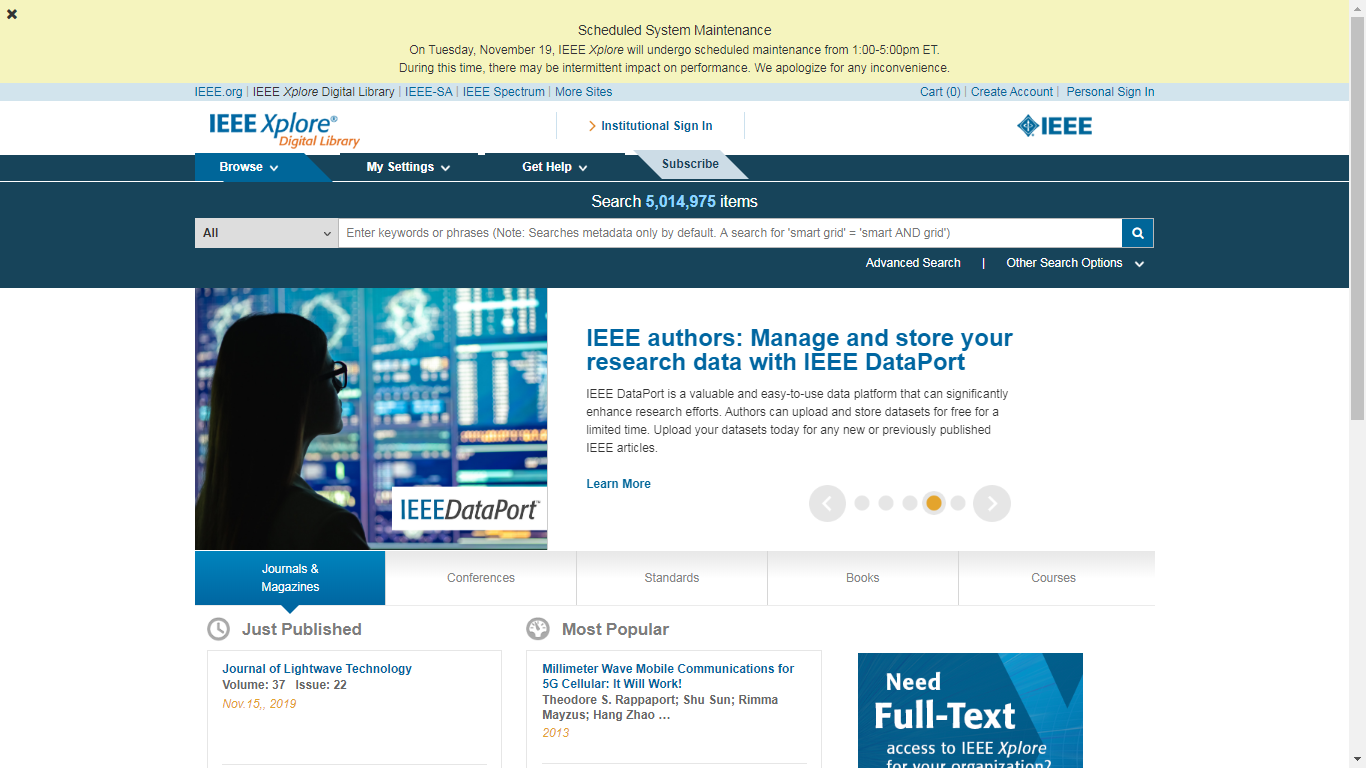Click the Learn More link
This screenshot has height=768, width=1366.
(618, 484)
